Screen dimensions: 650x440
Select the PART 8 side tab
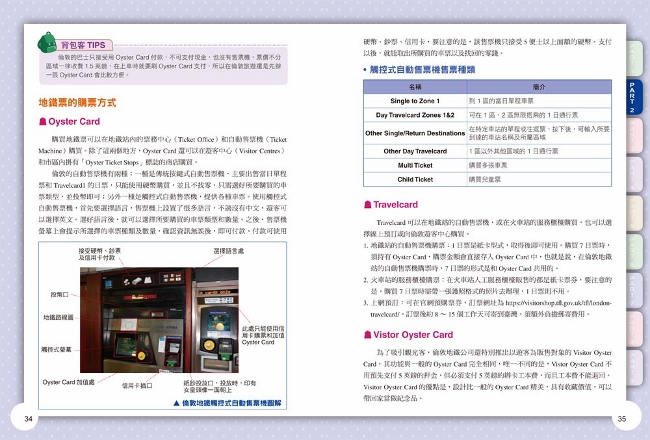pos(634,329)
